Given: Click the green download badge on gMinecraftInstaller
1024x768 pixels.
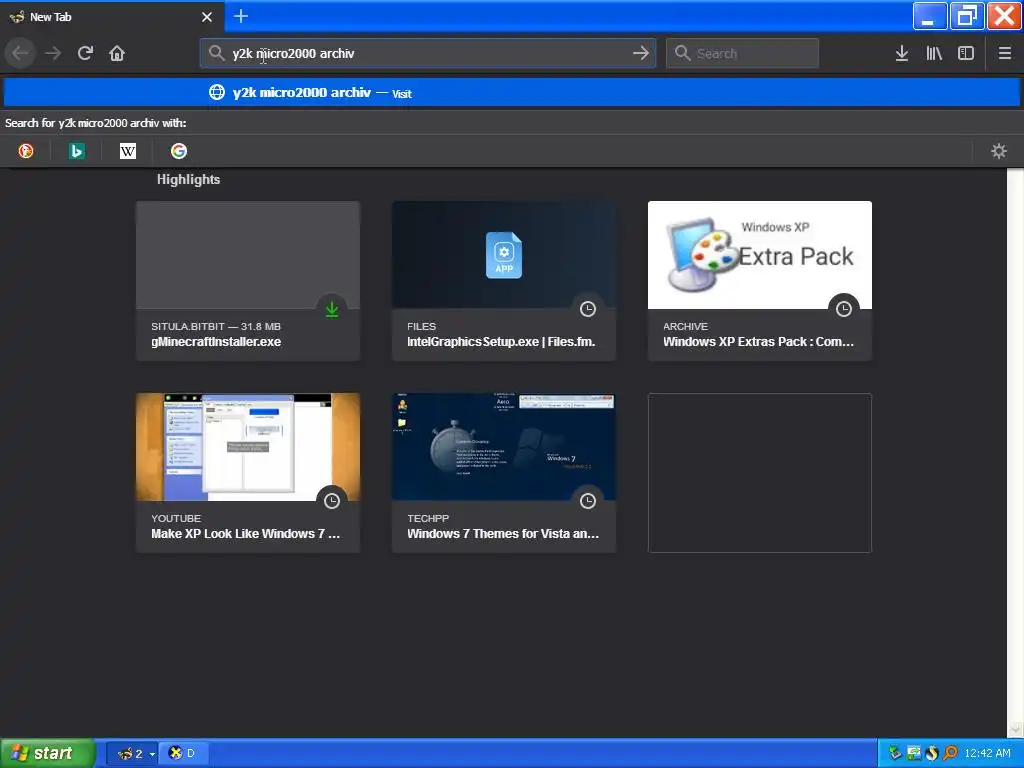Looking at the screenshot, I should coord(332,310).
